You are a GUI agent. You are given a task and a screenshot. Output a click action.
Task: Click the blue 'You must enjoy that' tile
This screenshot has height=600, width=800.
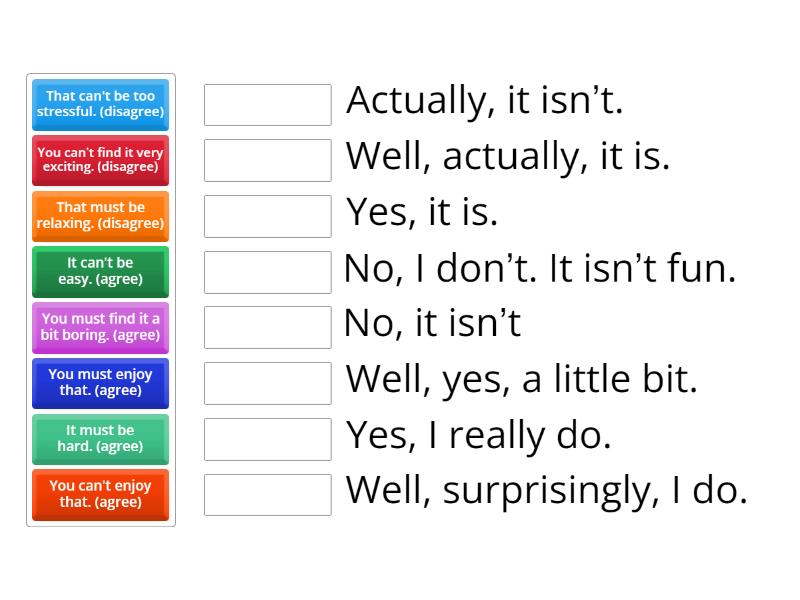click(100, 383)
